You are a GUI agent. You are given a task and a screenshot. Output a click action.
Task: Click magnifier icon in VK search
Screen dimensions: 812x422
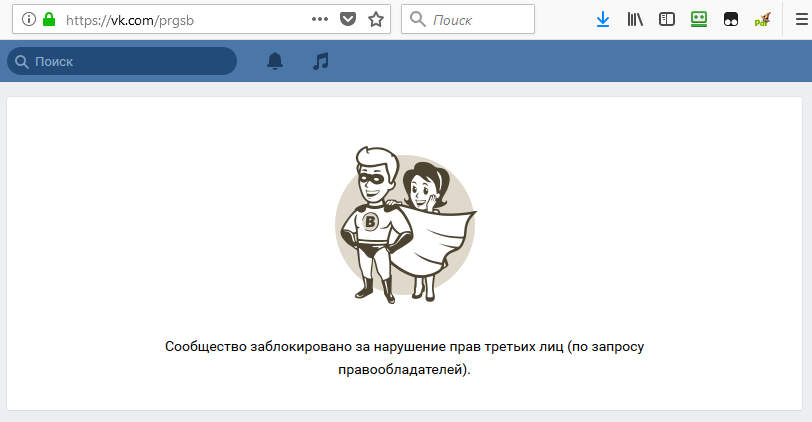coord(22,62)
